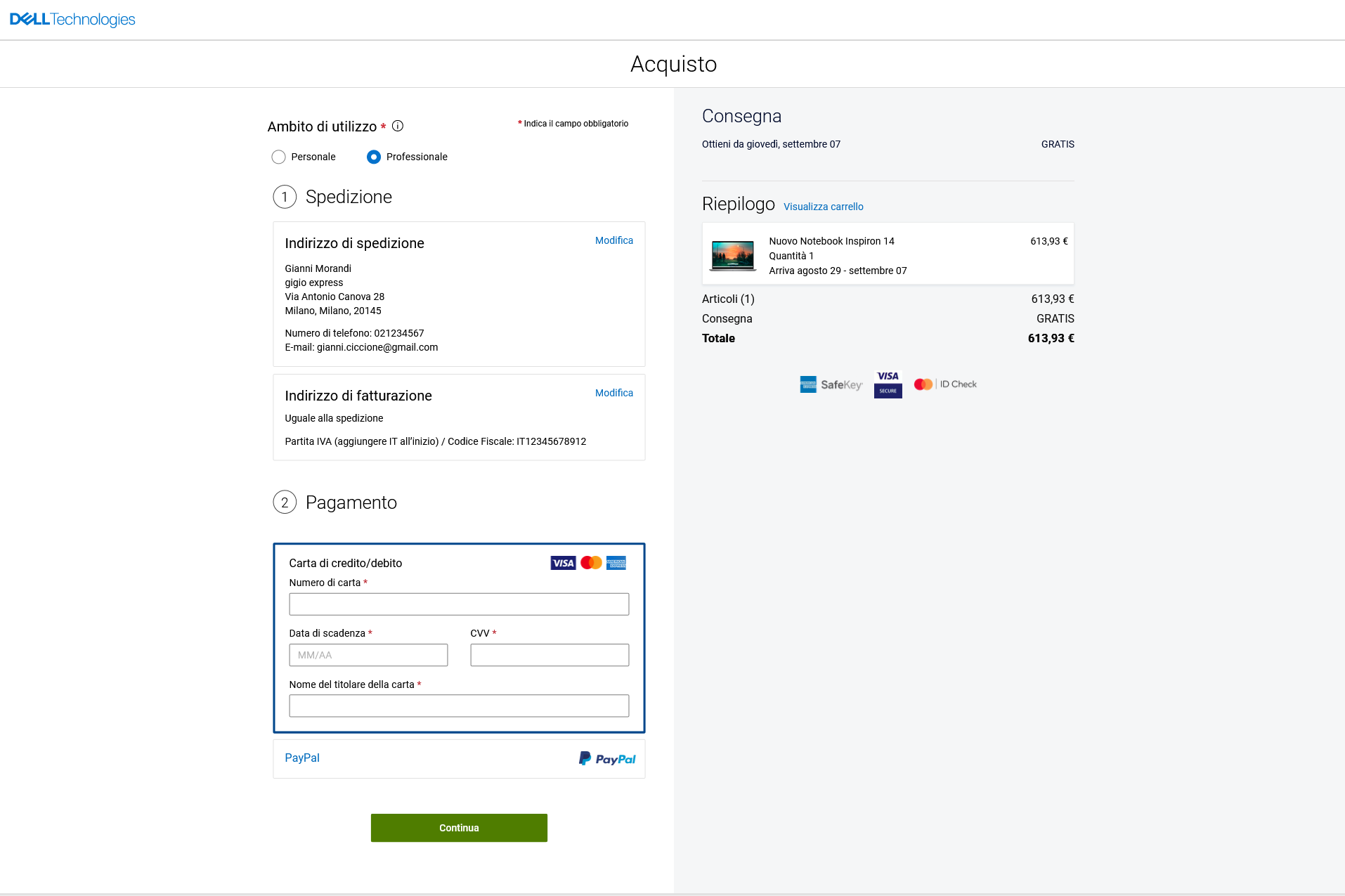The width and height of the screenshot is (1345, 896).
Task: Click the American Express SafeKey badge
Action: [831, 384]
